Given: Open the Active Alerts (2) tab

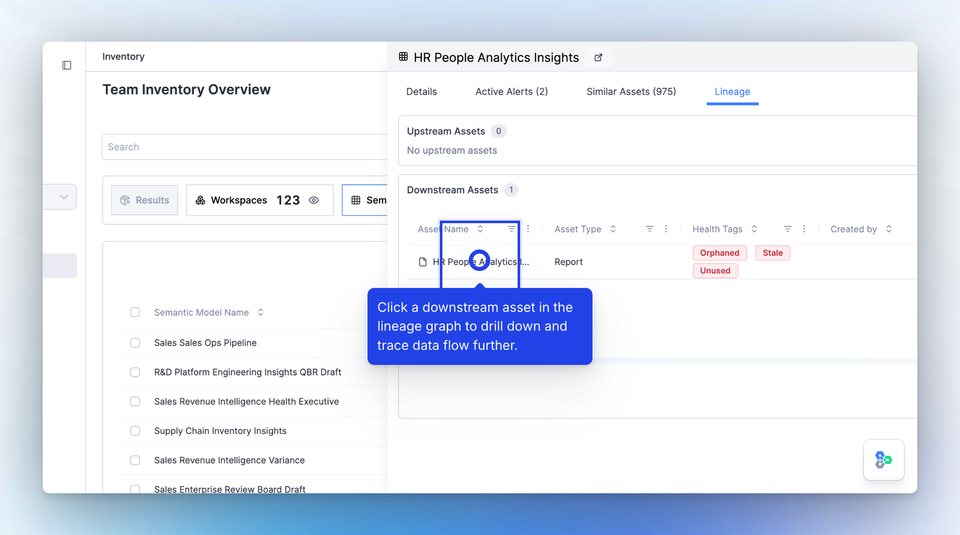Looking at the screenshot, I should [511, 92].
